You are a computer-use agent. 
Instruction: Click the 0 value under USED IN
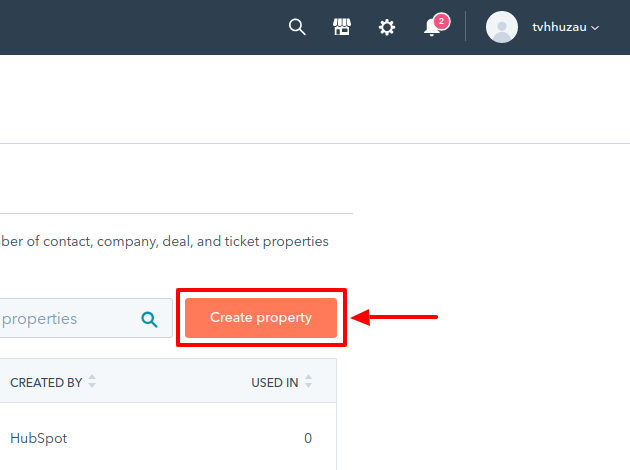[308, 438]
